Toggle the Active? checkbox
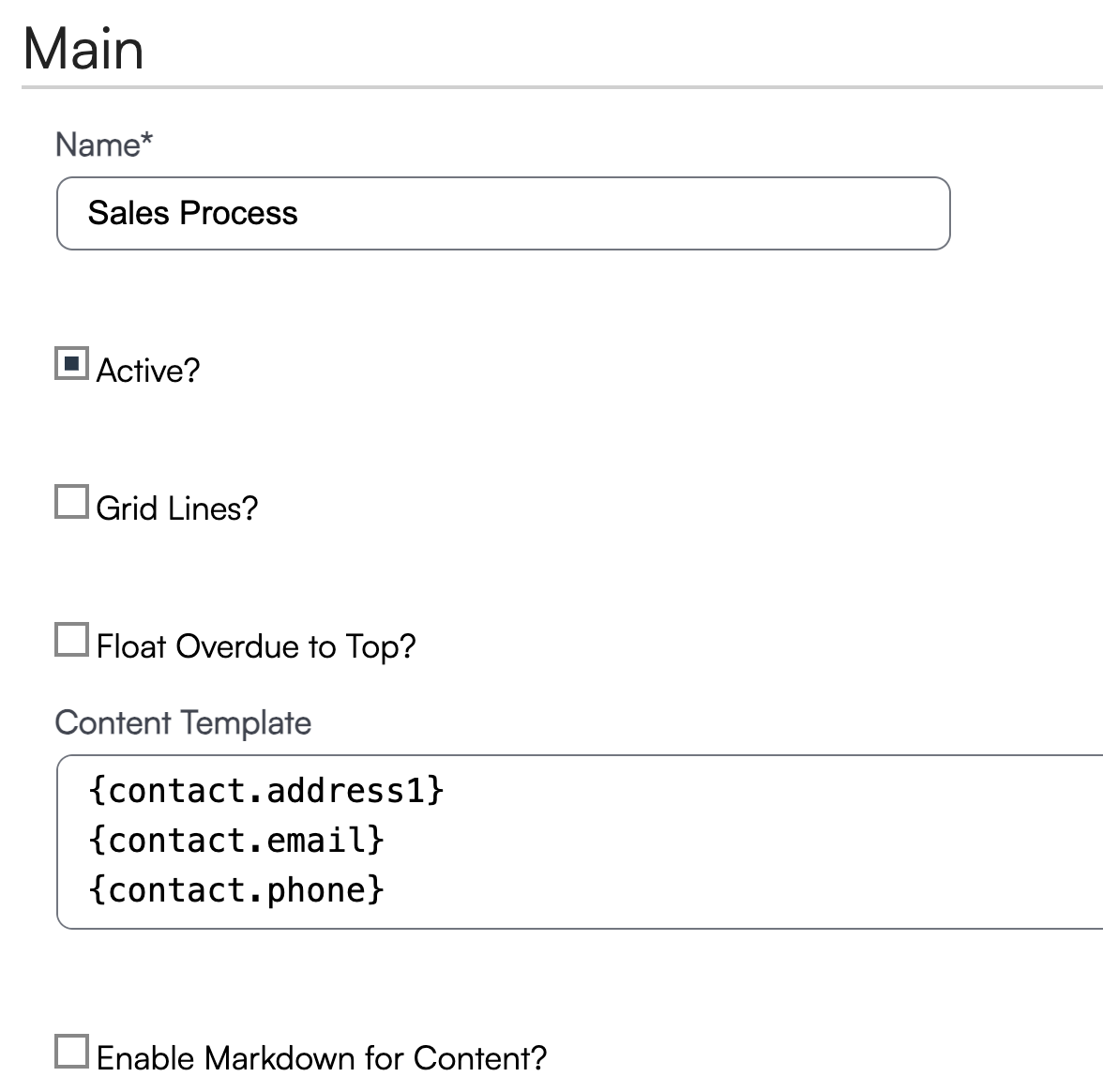 [71, 364]
